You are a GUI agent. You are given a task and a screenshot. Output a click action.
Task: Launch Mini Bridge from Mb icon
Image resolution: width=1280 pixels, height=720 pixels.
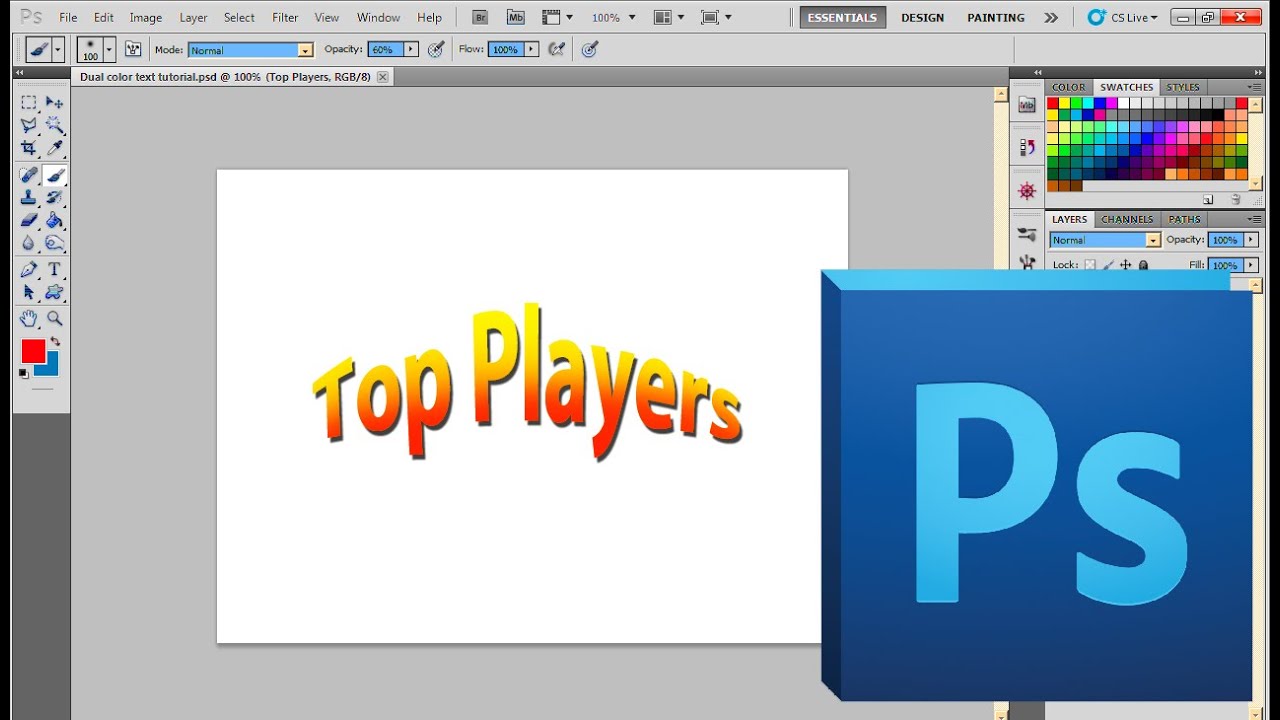coord(516,17)
